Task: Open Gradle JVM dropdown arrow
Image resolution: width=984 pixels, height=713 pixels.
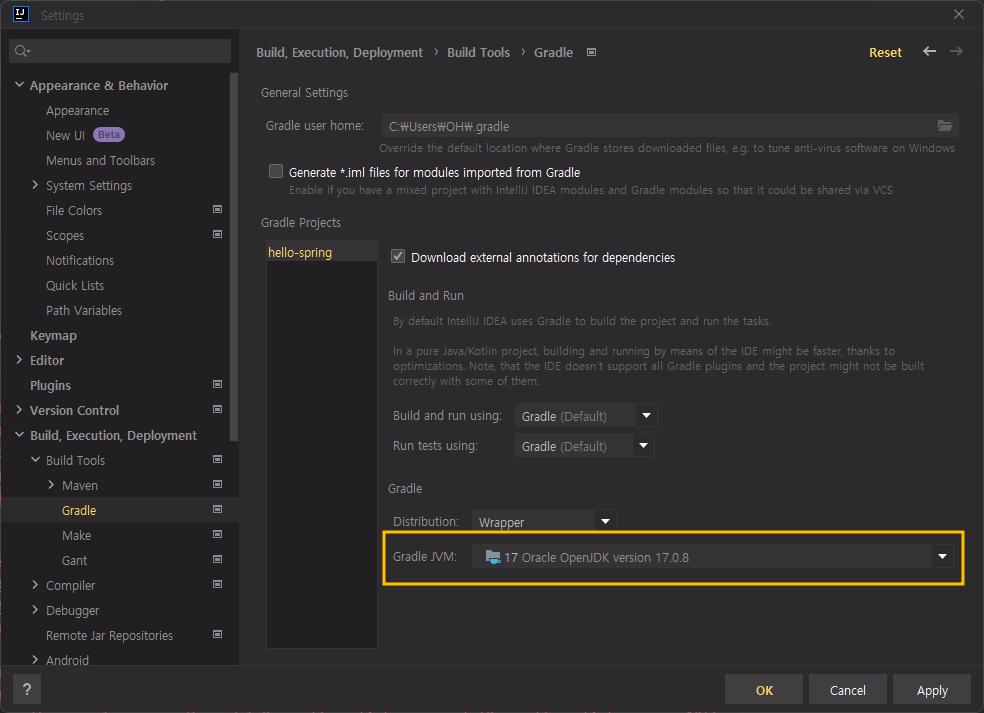Action: (942, 557)
